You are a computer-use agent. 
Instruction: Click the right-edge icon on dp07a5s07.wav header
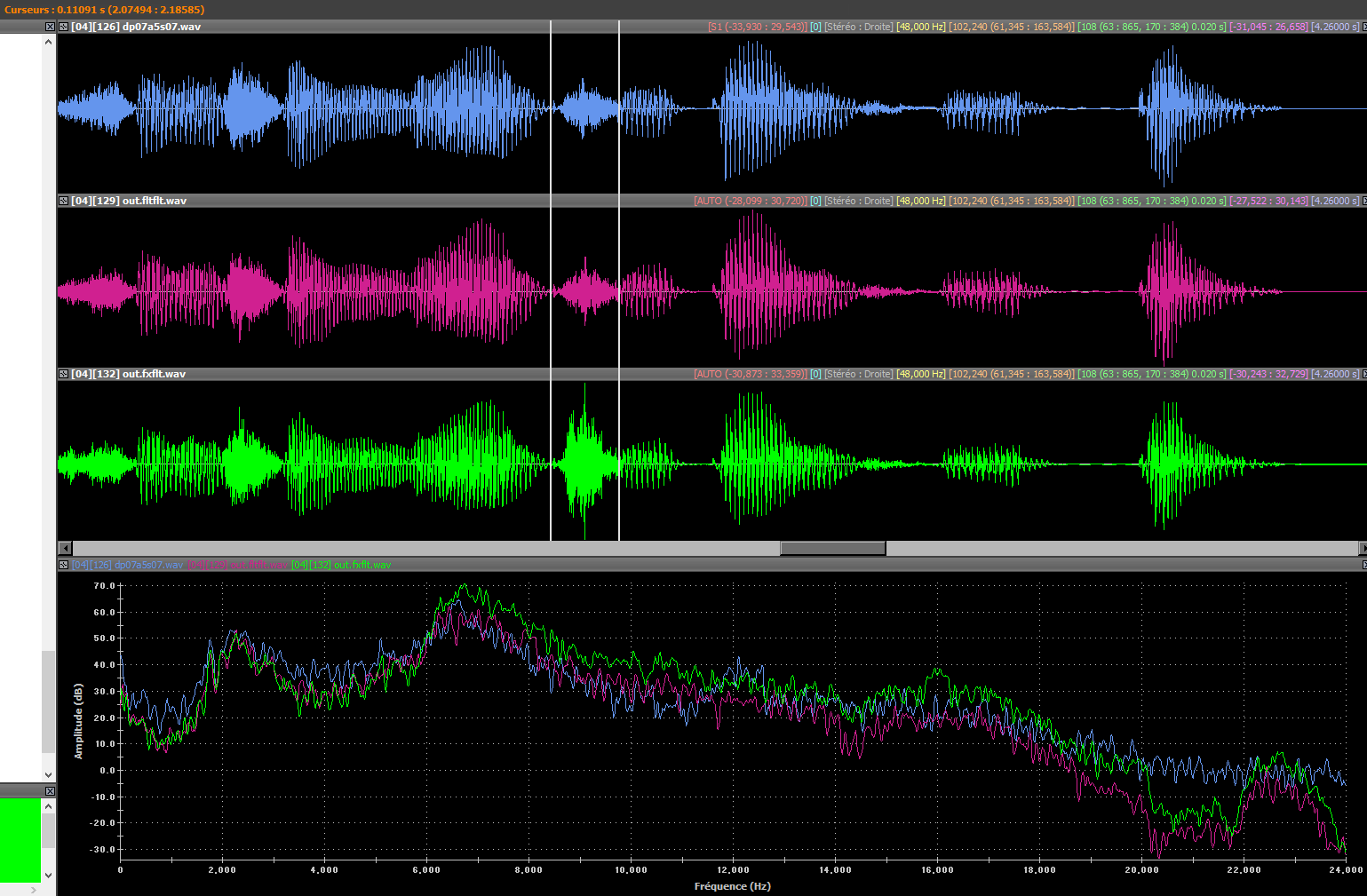(x=1363, y=27)
